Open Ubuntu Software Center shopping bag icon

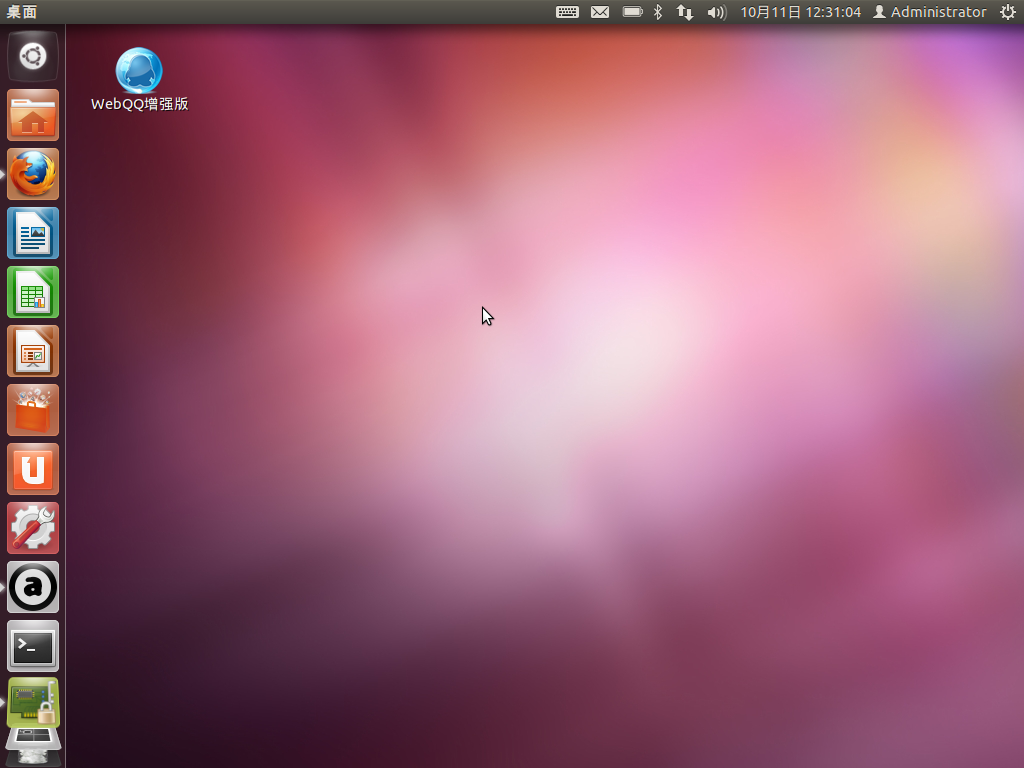(33, 410)
